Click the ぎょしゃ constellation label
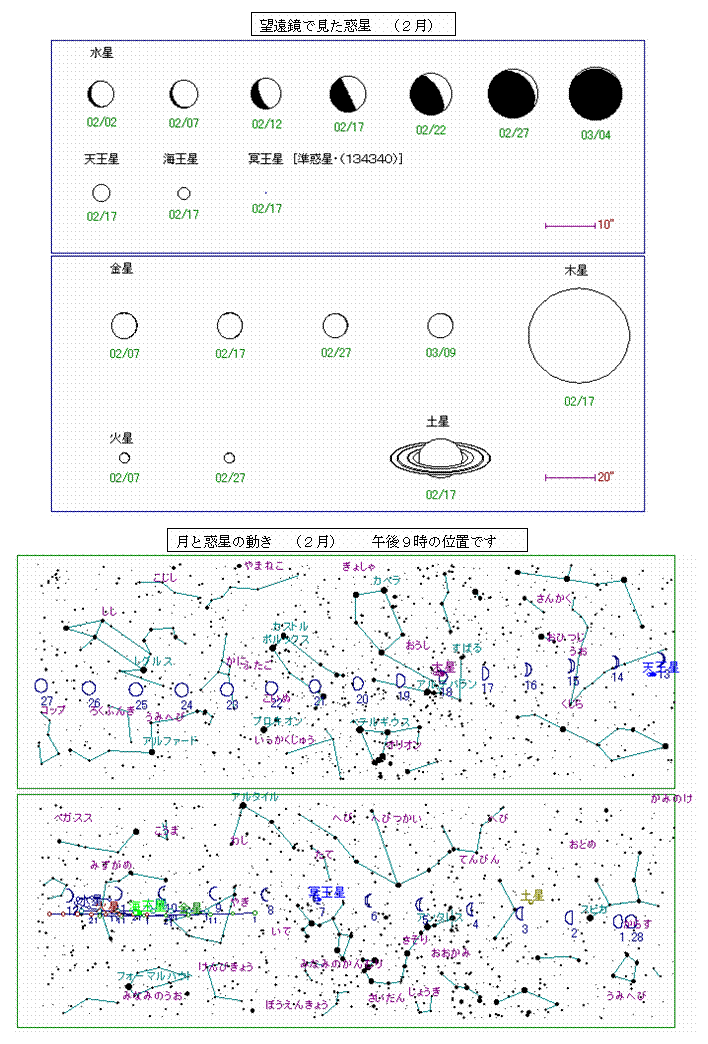708x1044 pixels. [358, 566]
